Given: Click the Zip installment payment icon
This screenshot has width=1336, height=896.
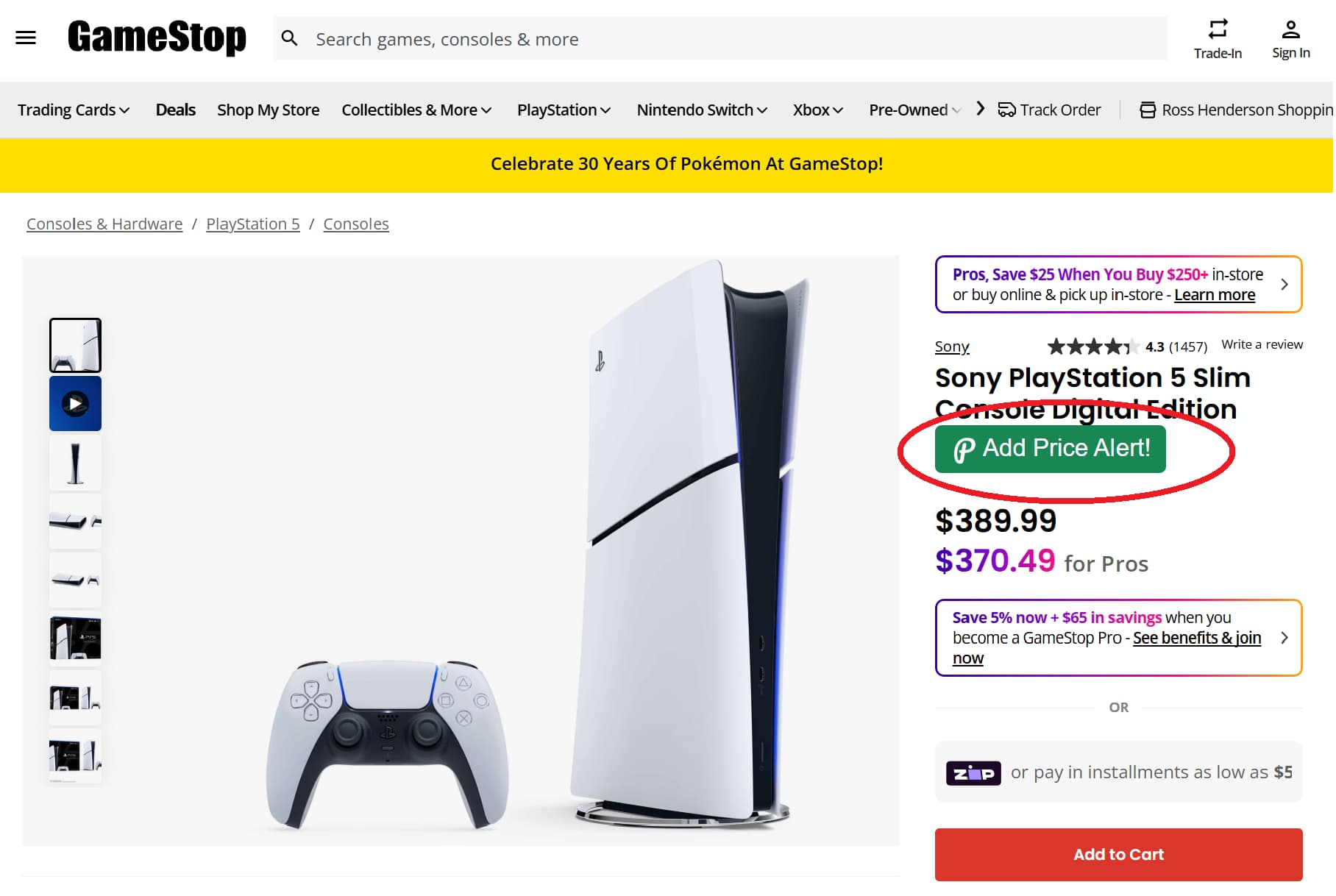Looking at the screenshot, I should pos(973,772).
